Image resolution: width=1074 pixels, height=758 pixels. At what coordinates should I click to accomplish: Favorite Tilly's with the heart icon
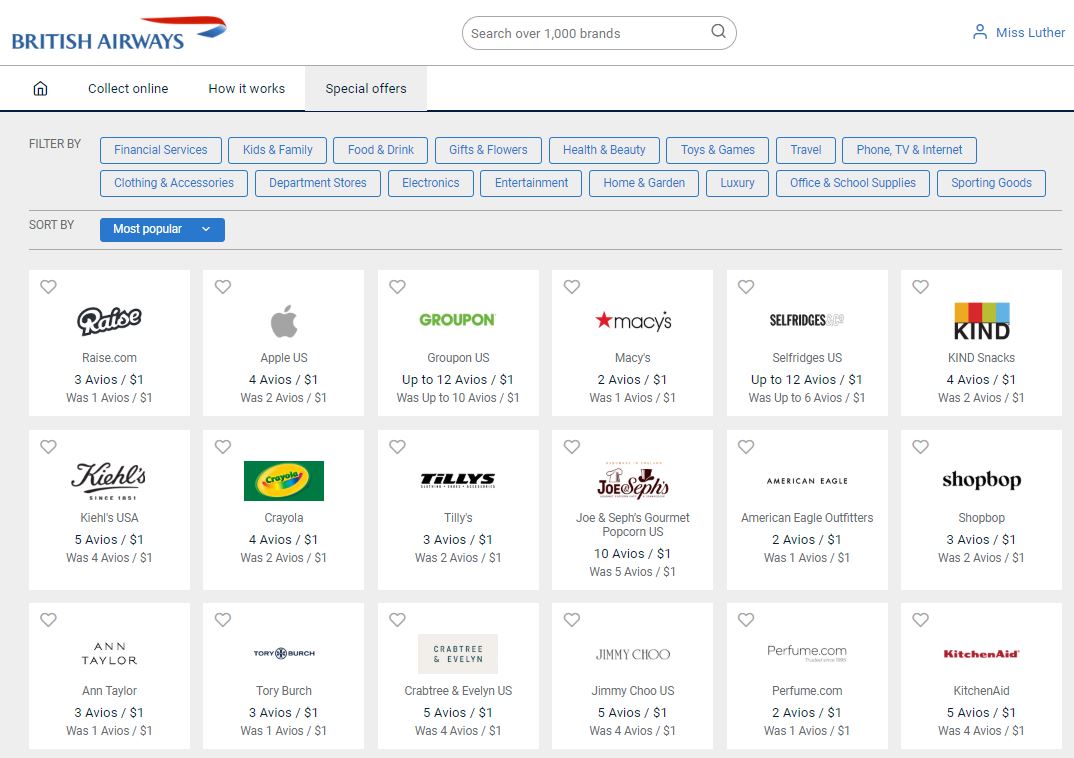[397, 446]
